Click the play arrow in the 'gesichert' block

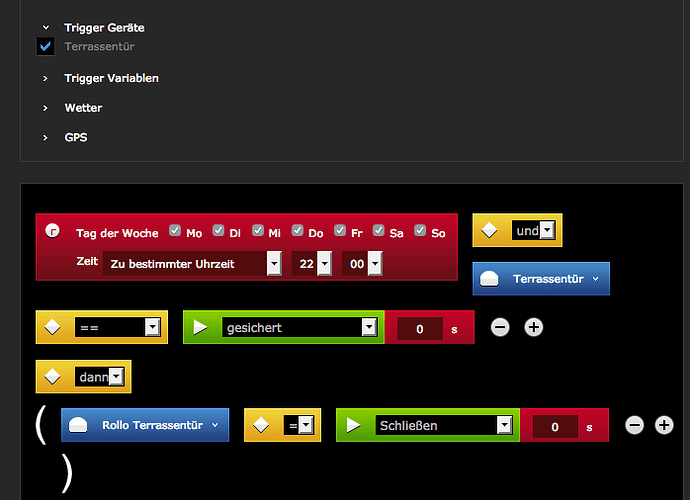[200, 327]
